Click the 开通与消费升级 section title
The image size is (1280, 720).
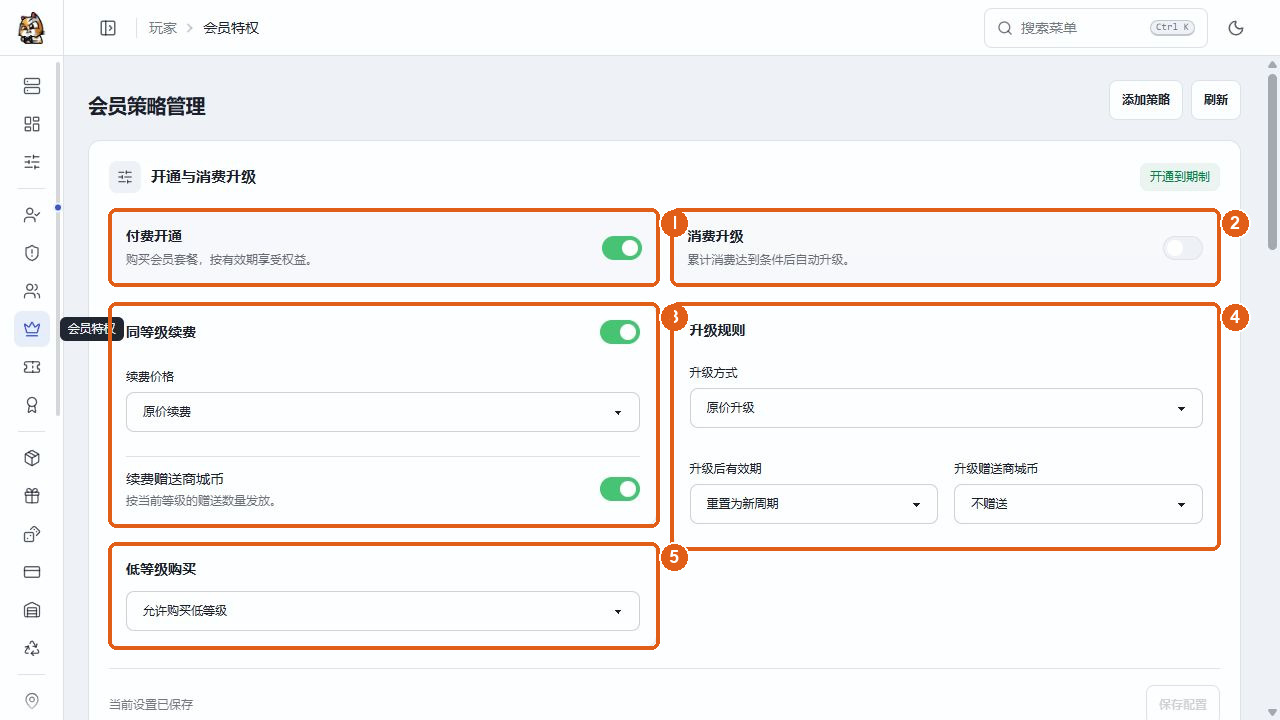click(204, 177)
